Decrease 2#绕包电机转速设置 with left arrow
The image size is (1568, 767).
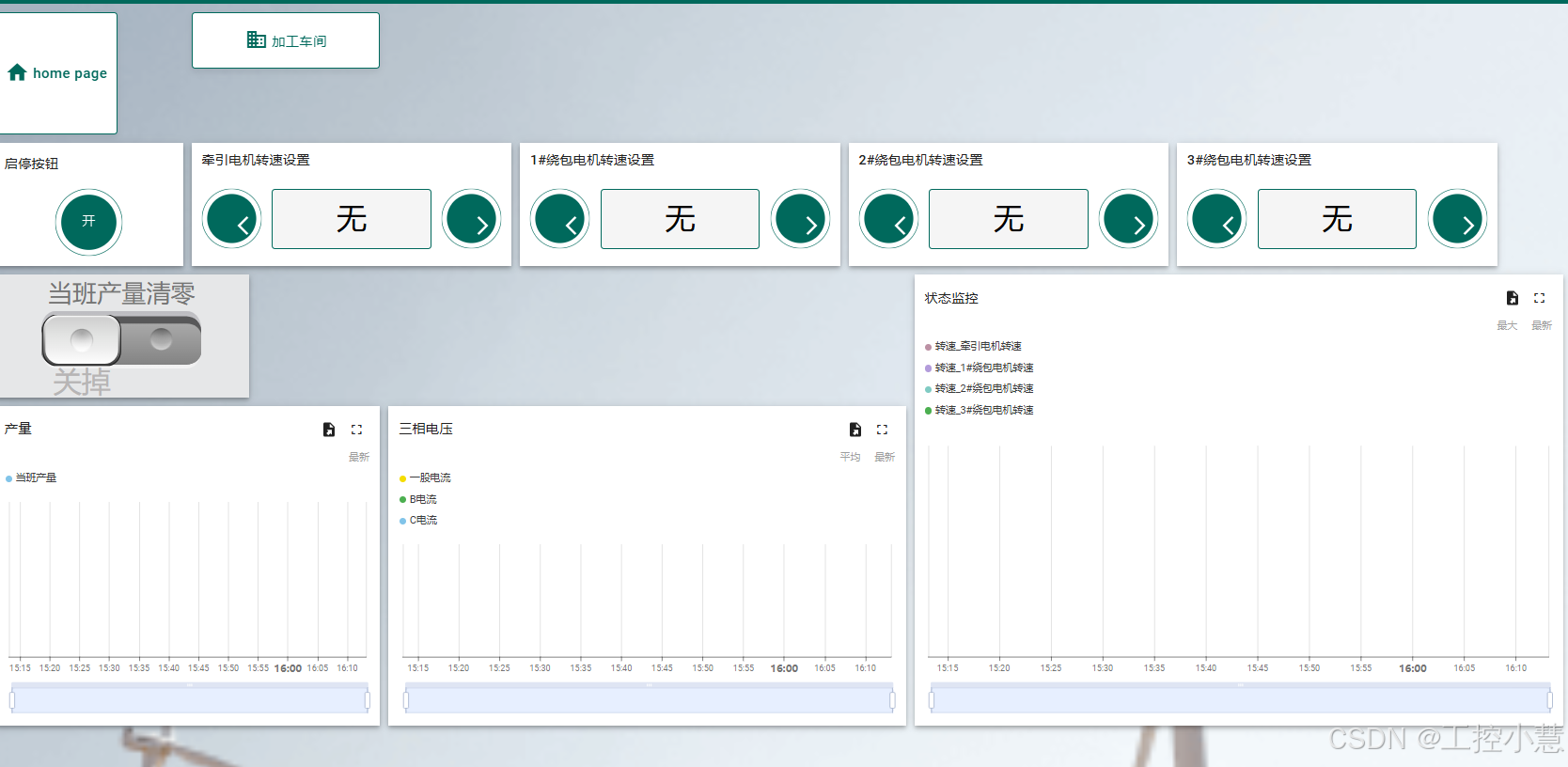[888, 219]
